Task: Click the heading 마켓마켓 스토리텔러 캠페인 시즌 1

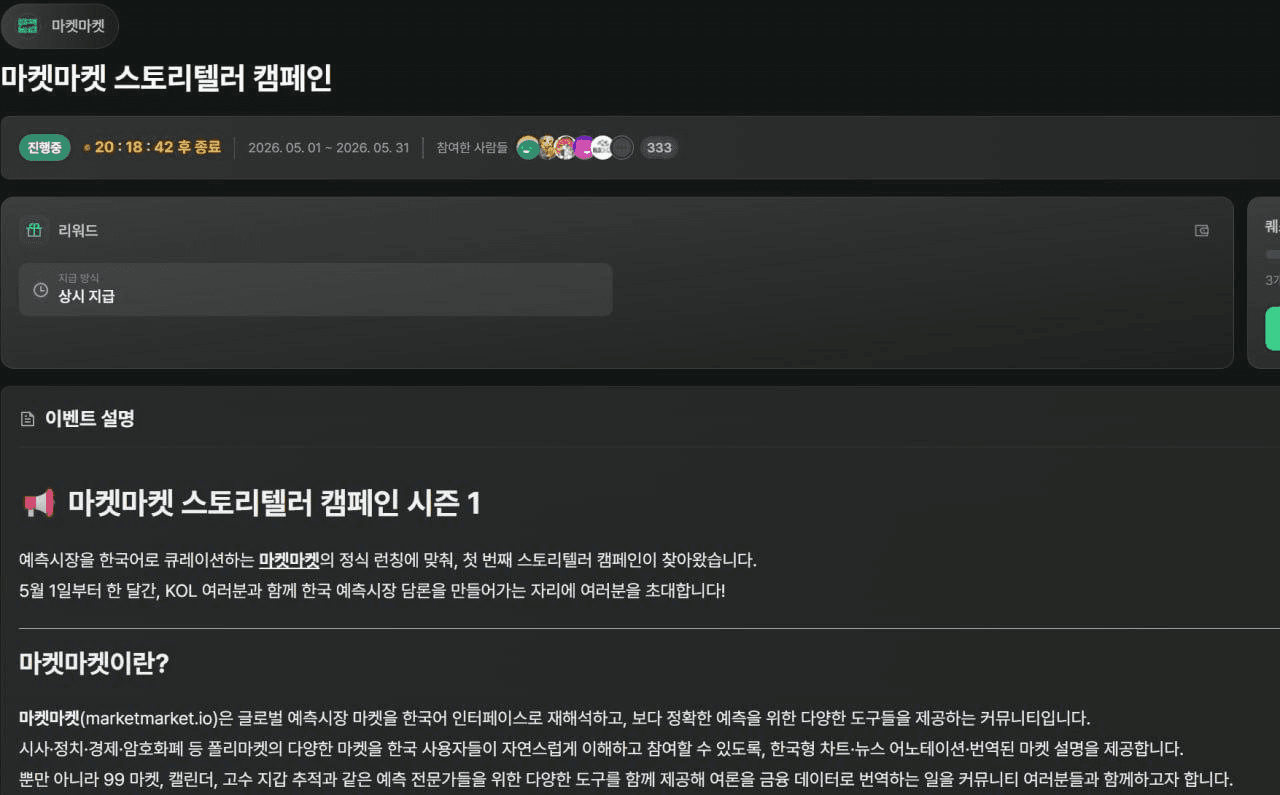Action: coord(274,503)
